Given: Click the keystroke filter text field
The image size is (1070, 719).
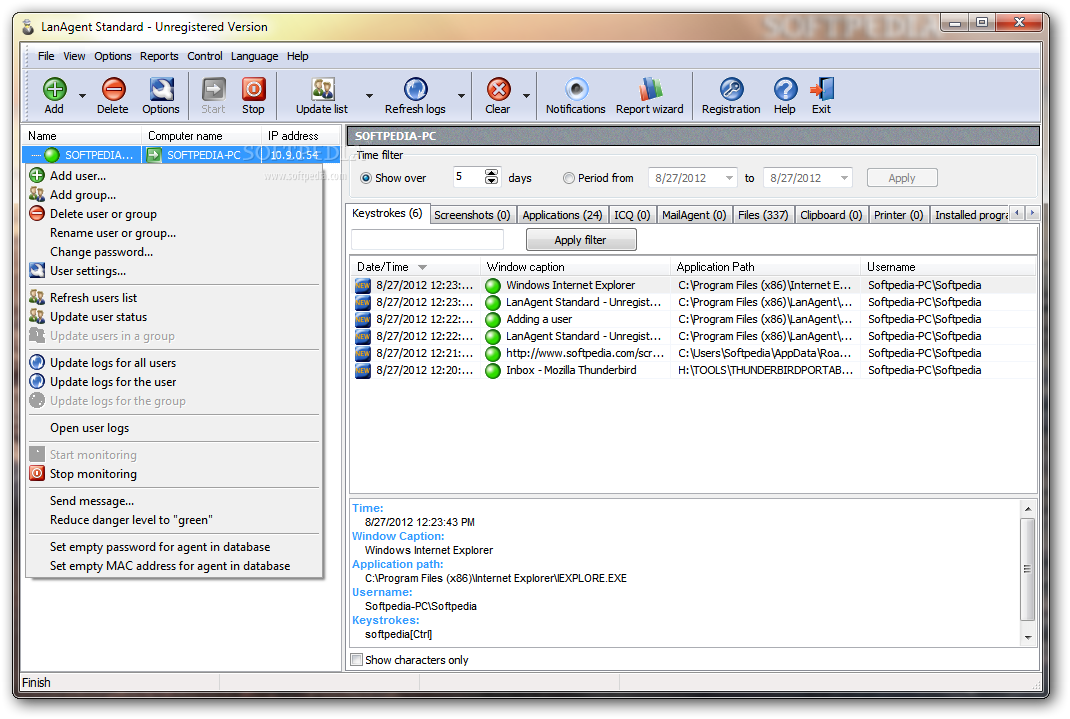Looking at the screenshot, I should point(427,240).
